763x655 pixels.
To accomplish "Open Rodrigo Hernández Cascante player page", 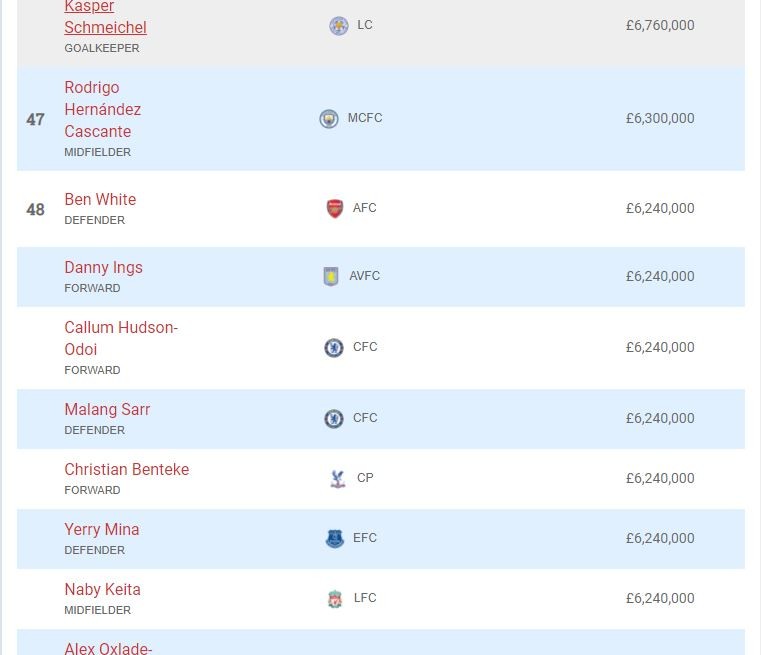I will click(102, 109).
